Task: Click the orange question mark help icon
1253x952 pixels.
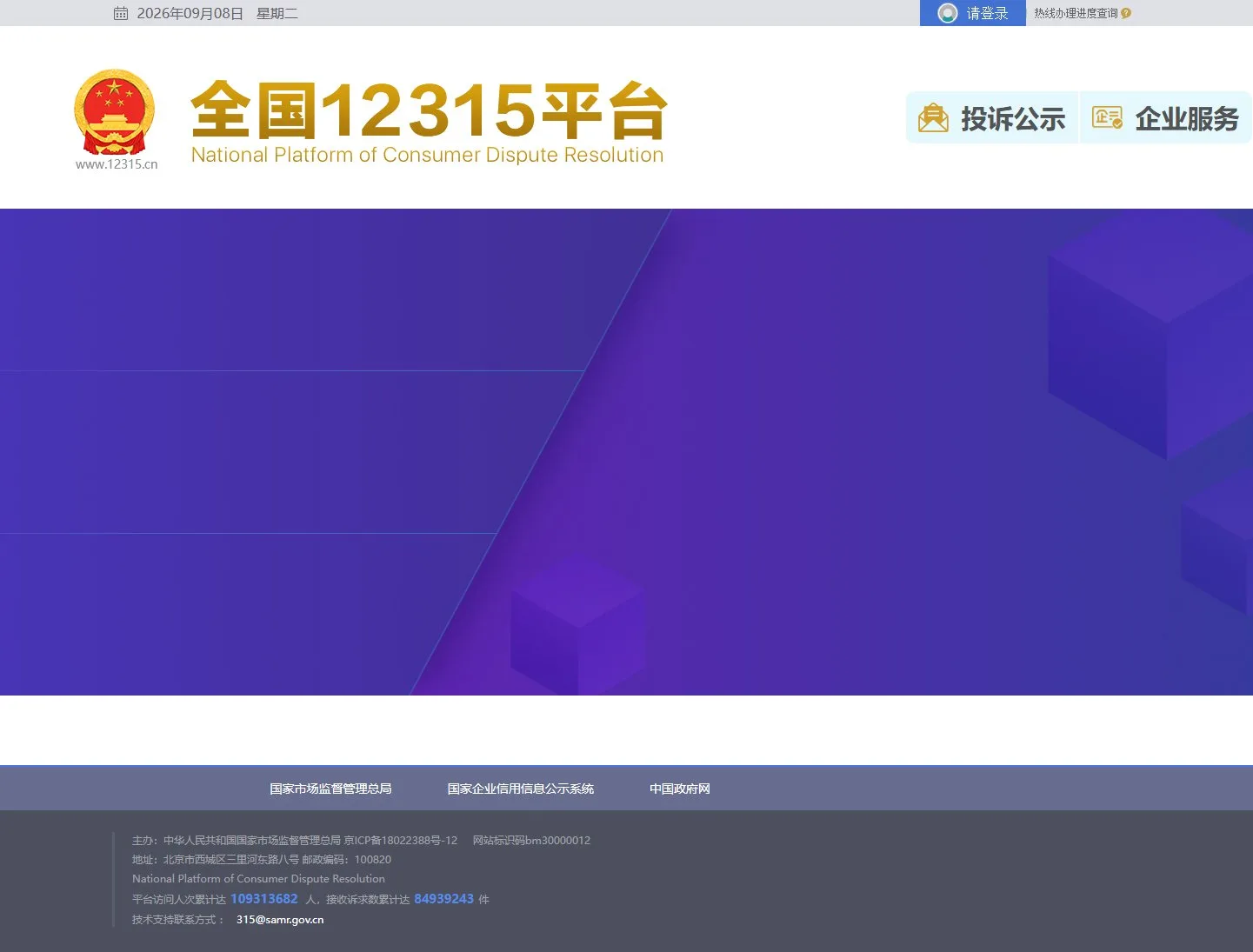Action: [x=1126, y=13]
